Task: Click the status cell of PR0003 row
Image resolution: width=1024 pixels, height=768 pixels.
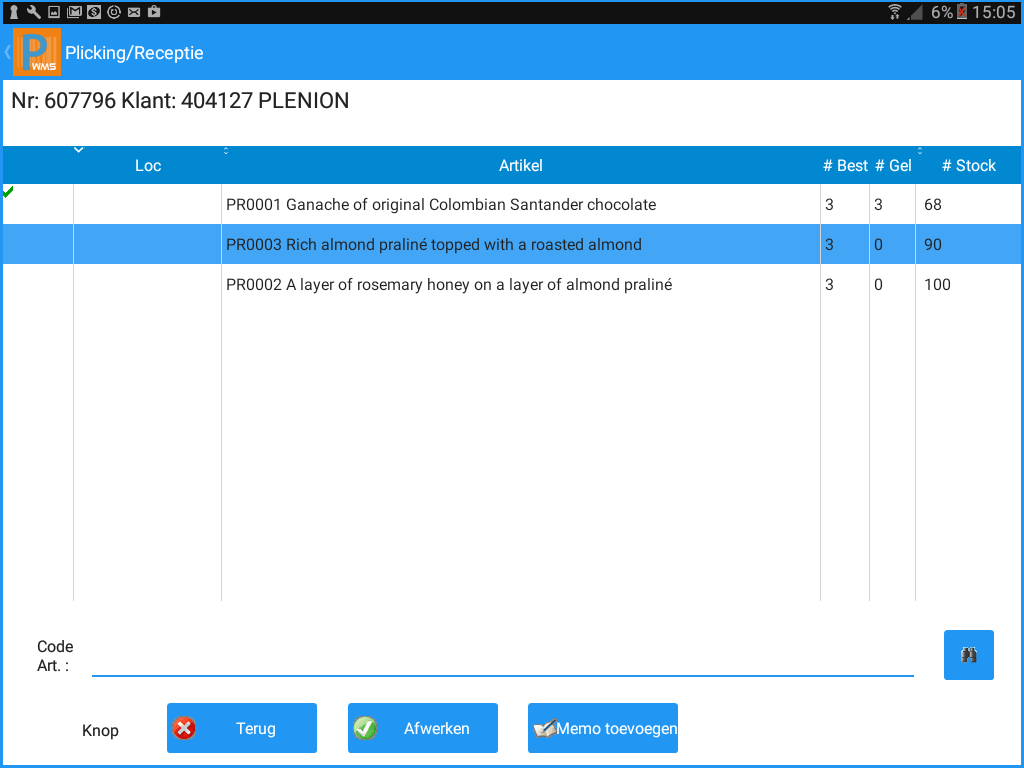Action: pyautogui.click(x=38, y=244)
